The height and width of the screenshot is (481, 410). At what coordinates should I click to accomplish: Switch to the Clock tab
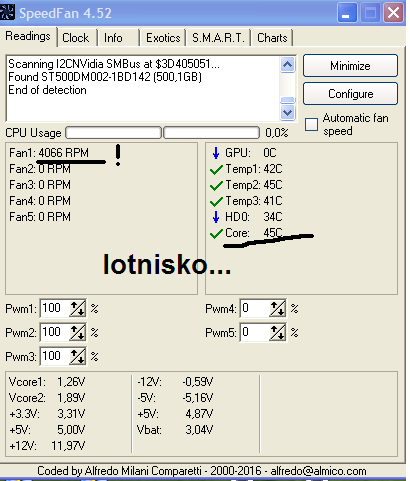pos(76,38)
